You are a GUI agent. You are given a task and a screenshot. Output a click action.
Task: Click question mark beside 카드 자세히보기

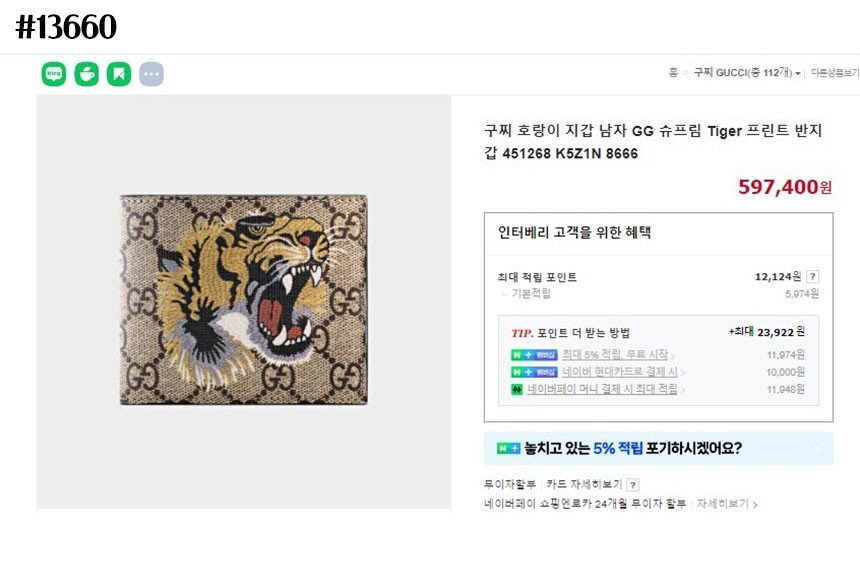pyautogui.click(x=632, y=485)
